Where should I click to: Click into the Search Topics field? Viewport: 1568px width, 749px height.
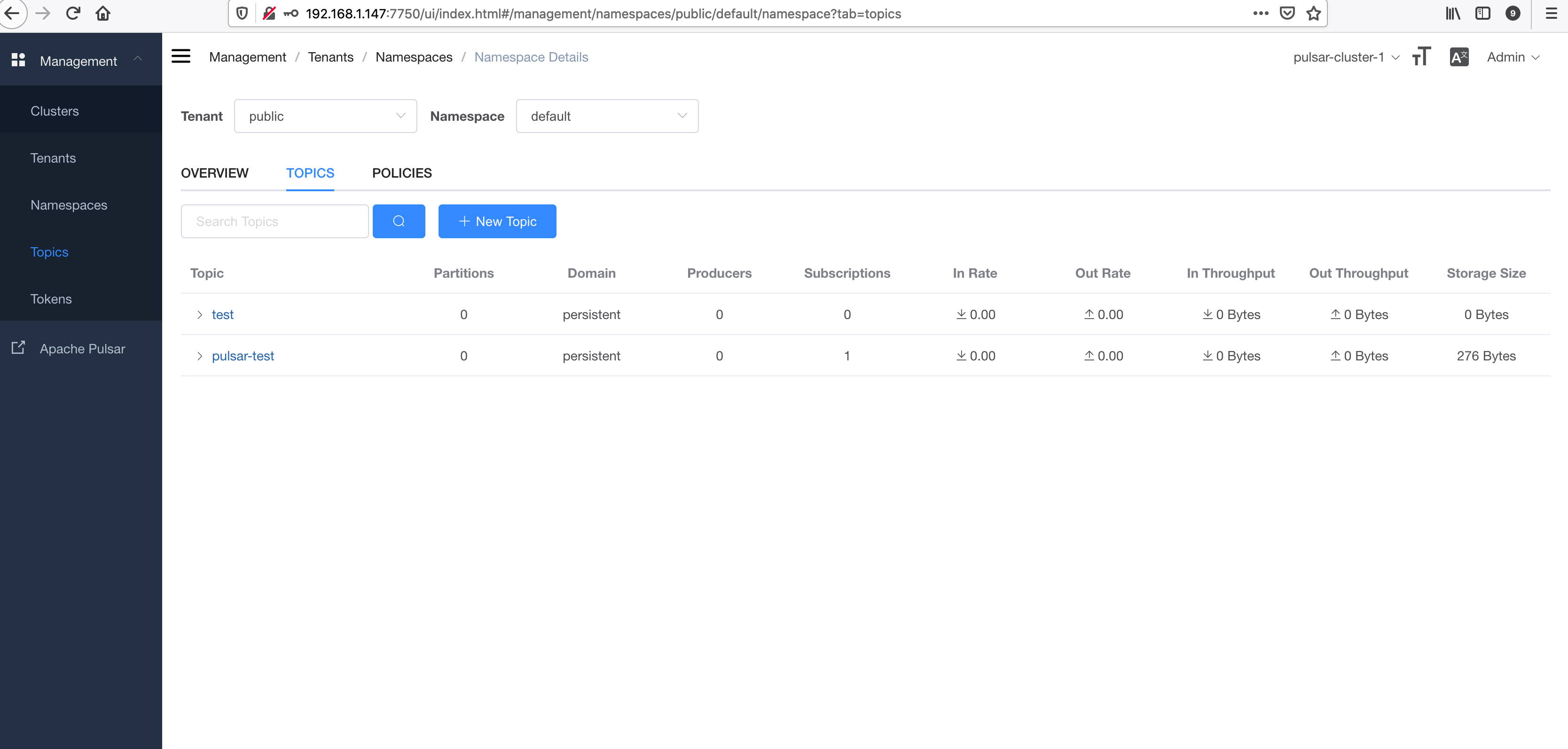tap(274, 221)
